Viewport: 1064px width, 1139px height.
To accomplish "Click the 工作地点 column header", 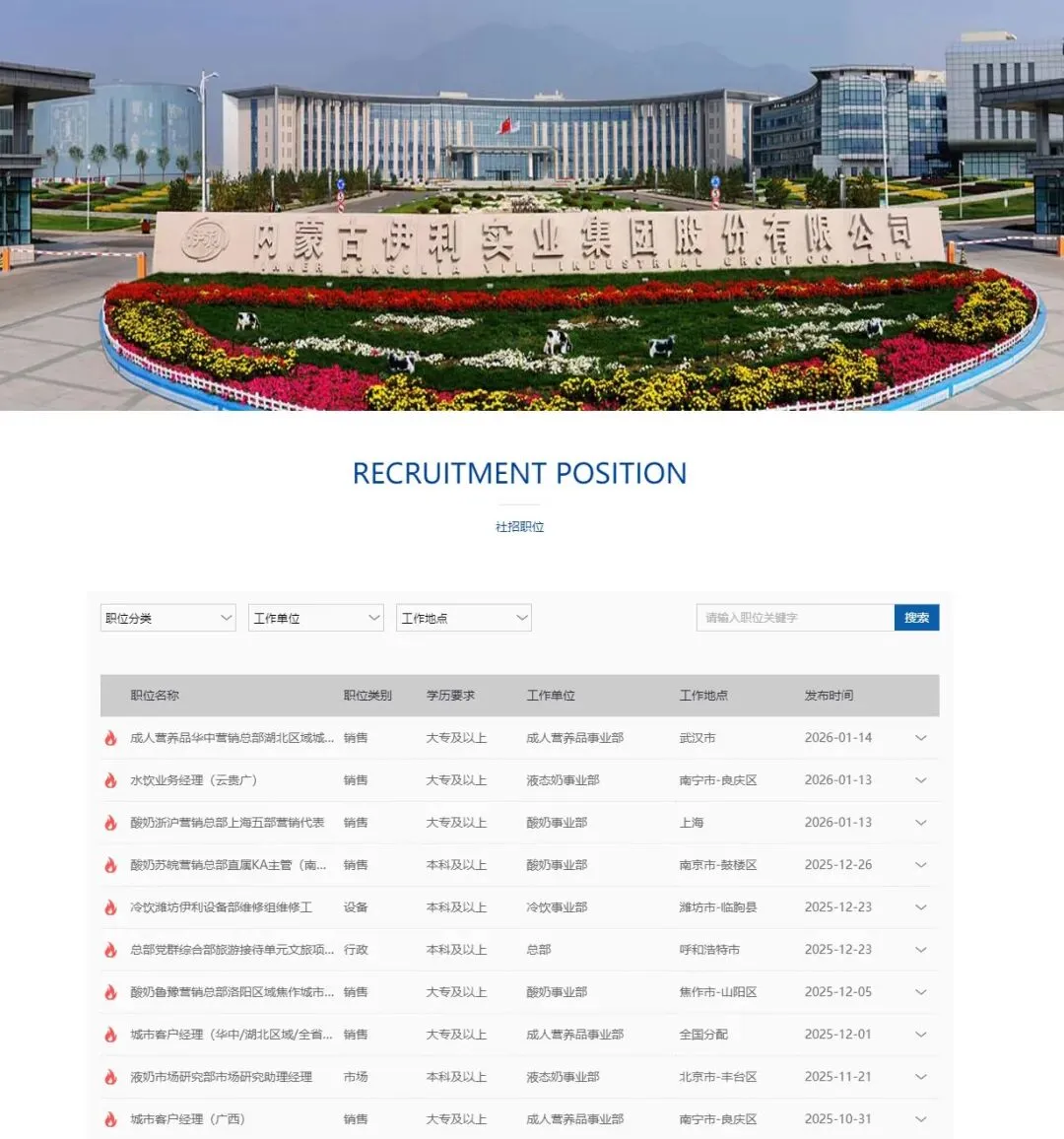I will tap(703, 696).
